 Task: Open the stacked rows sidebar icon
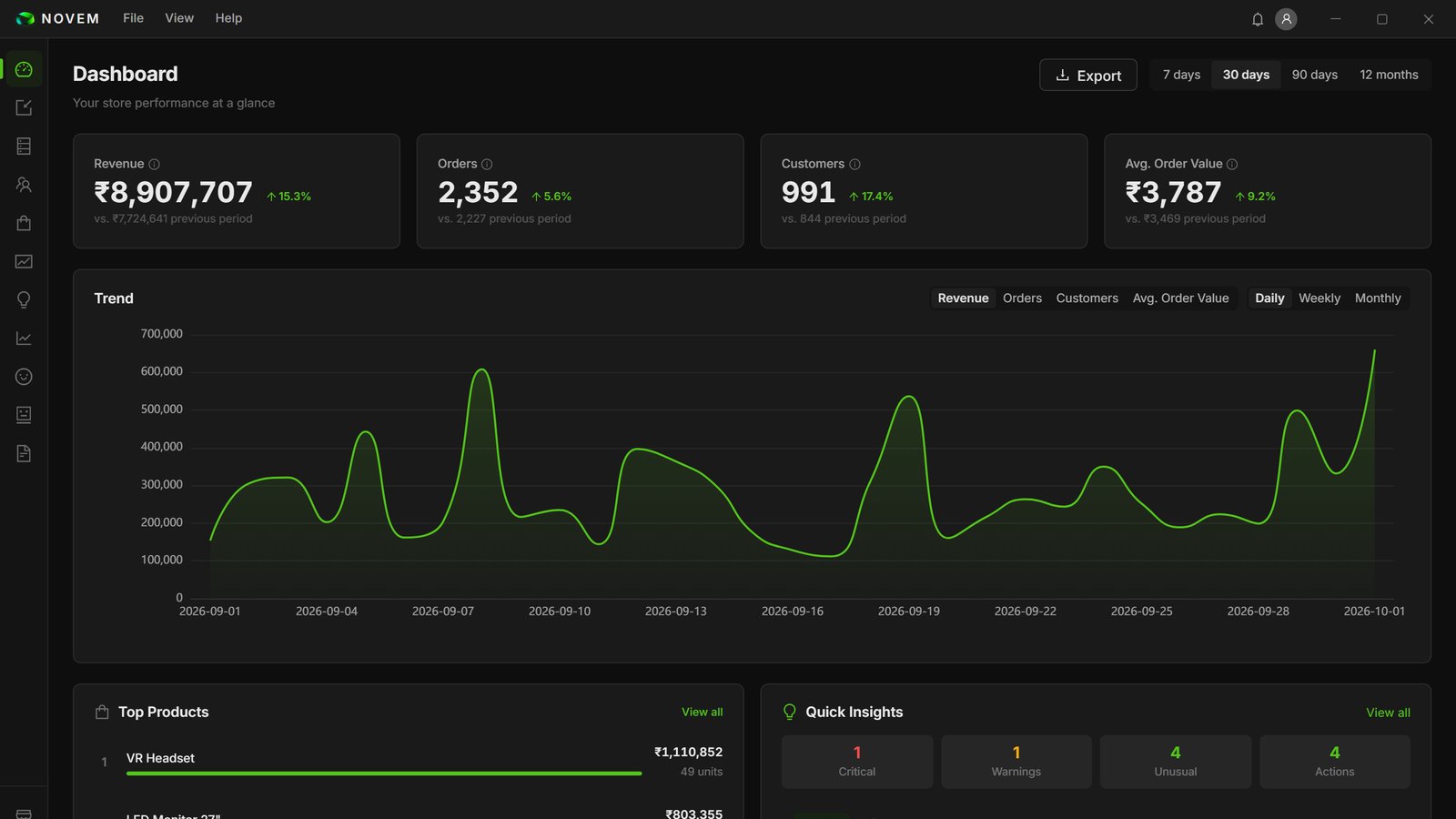pos(24,146)
